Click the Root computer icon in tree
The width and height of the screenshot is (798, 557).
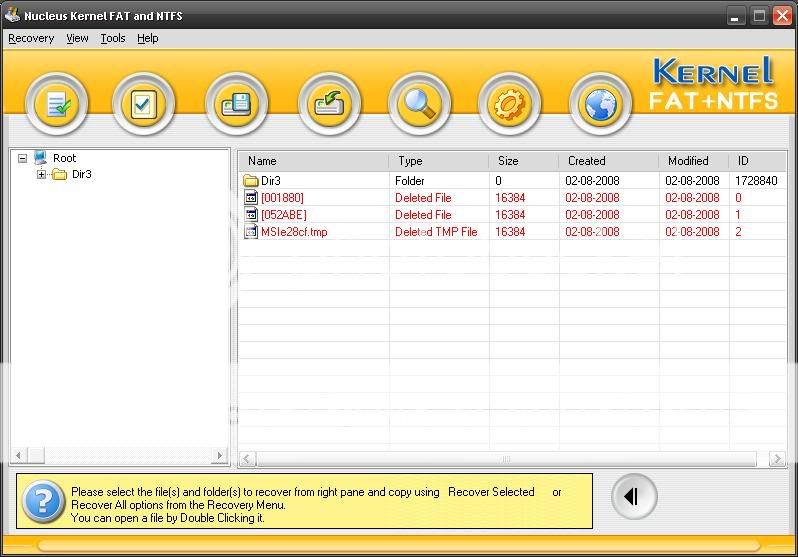[41, 158]
